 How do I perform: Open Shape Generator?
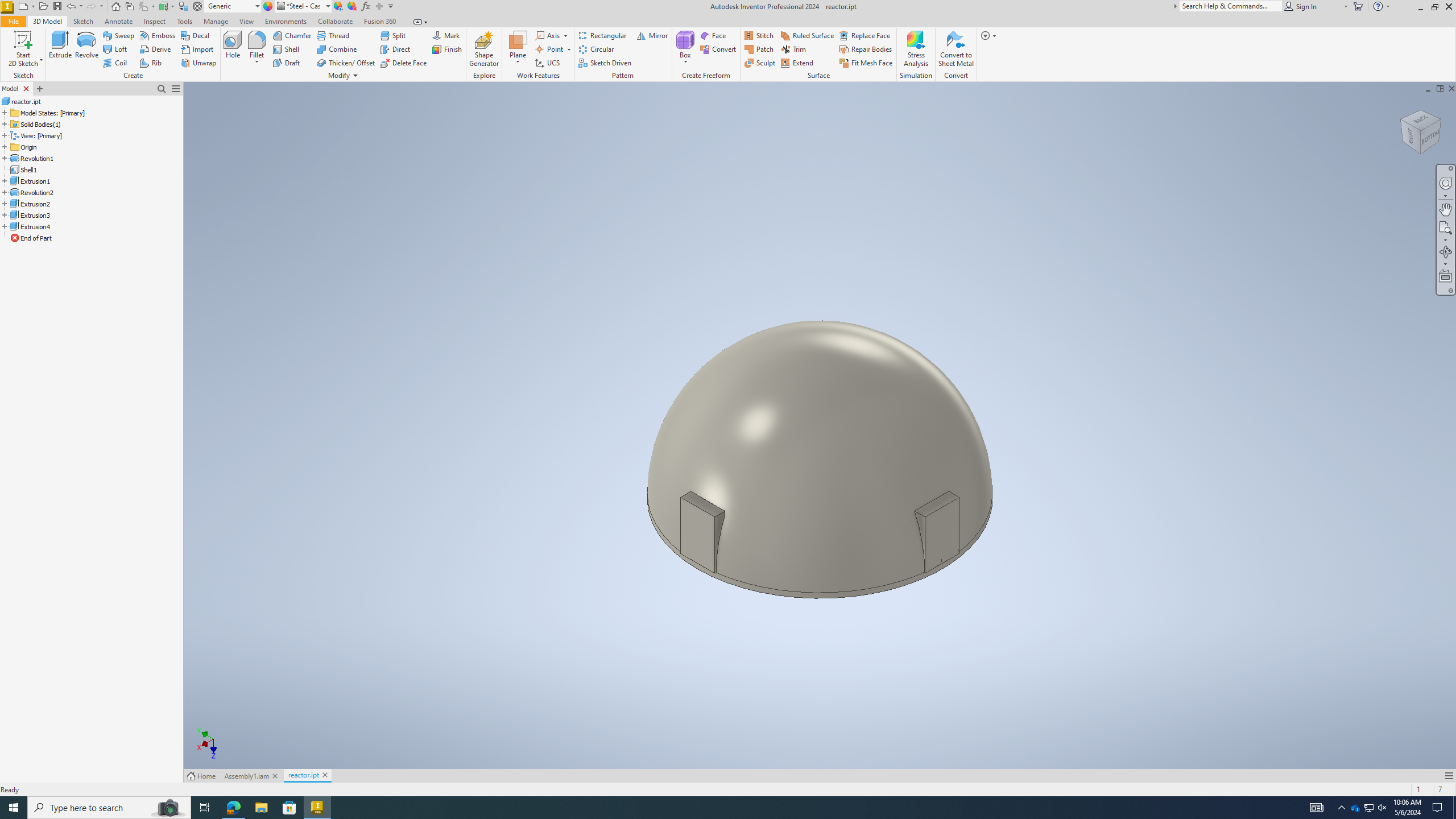point(484,49)
